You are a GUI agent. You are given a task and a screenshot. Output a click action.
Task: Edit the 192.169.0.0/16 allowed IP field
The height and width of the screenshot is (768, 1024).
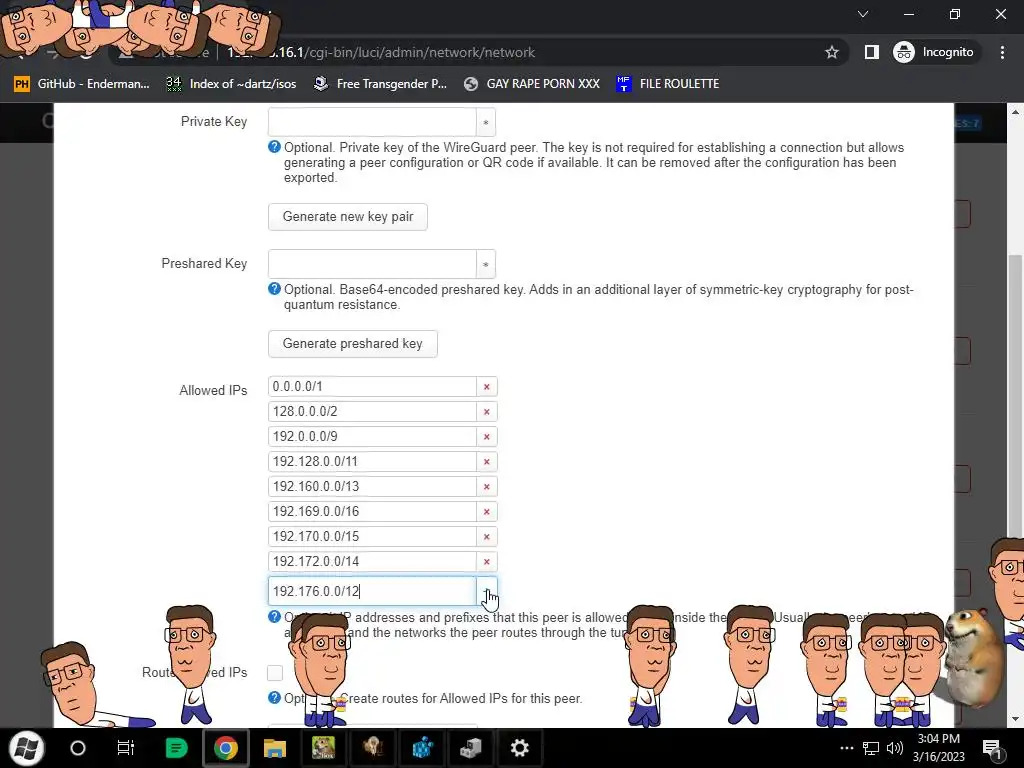372,511
